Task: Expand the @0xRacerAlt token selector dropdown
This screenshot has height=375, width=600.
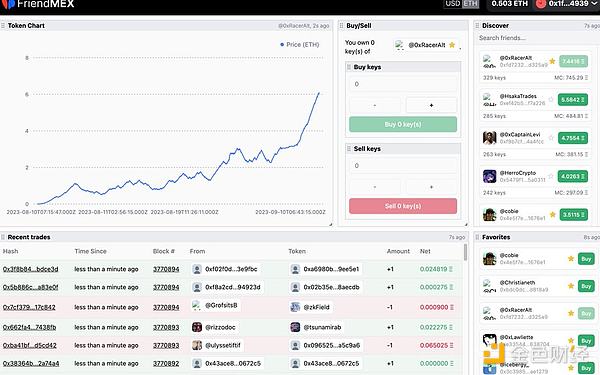Action: point(427,45)
